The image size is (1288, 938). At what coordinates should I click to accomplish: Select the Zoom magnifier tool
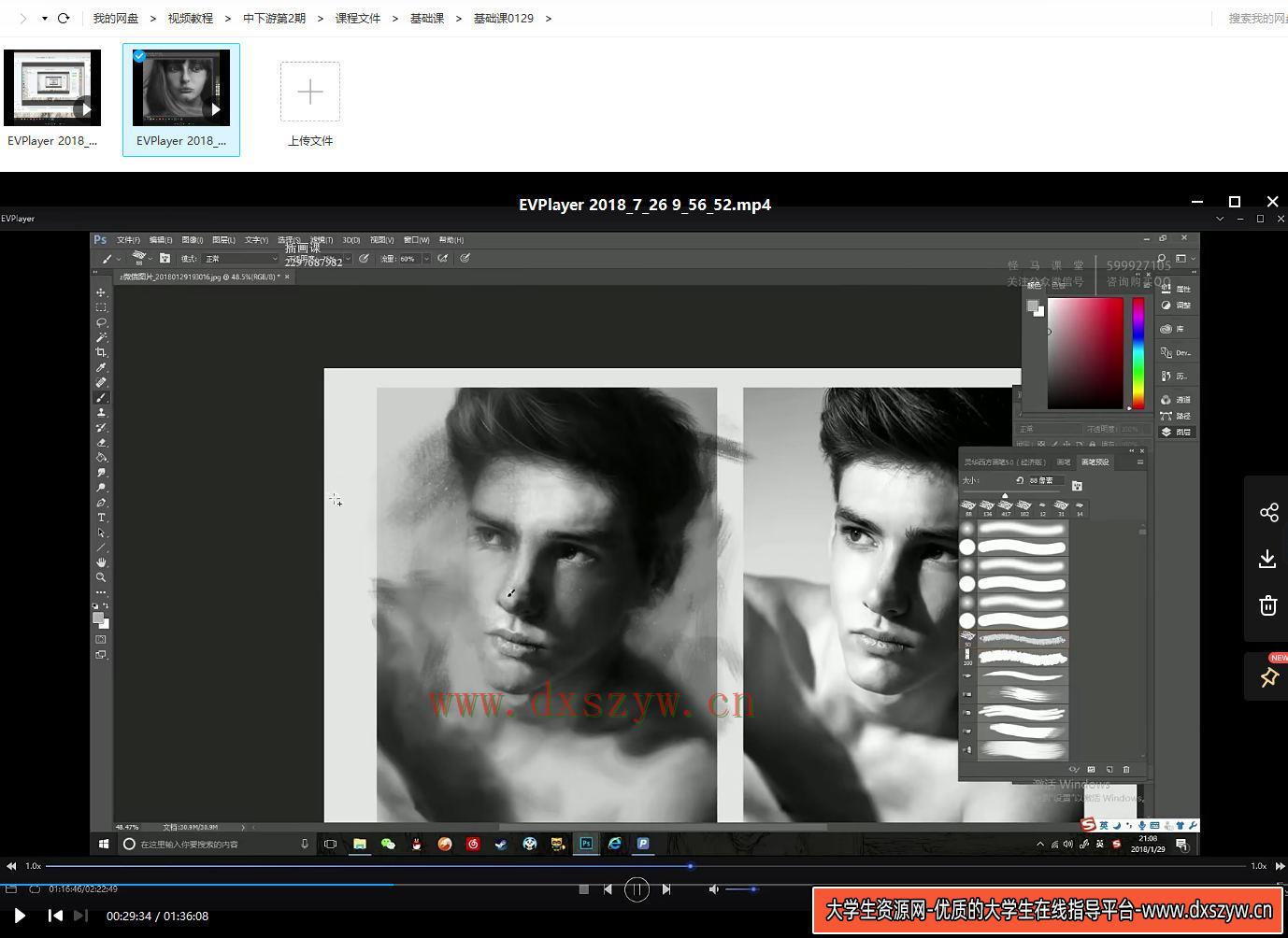tap(101, 577)
